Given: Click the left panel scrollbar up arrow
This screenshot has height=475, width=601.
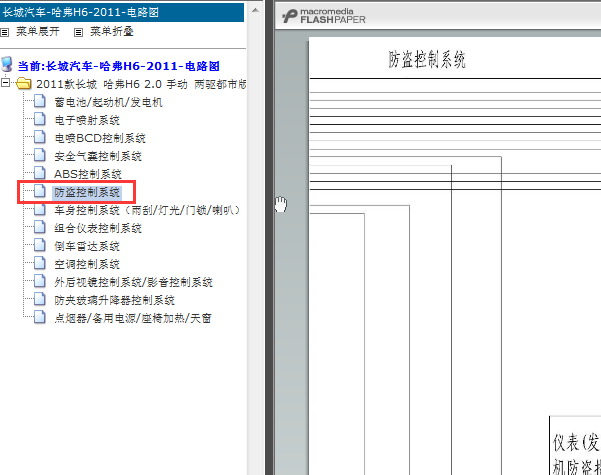Looking at the screenshot, I should point(255,10).
